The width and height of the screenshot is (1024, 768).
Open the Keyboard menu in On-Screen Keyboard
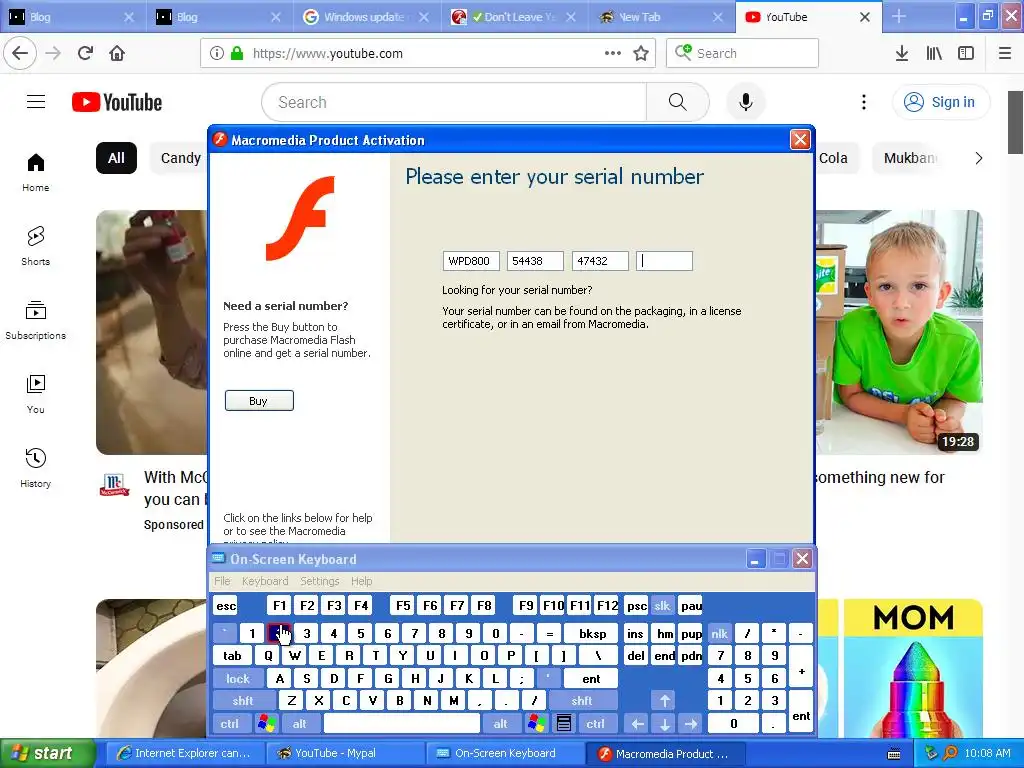pyautogui.click(x=265, y=581)
